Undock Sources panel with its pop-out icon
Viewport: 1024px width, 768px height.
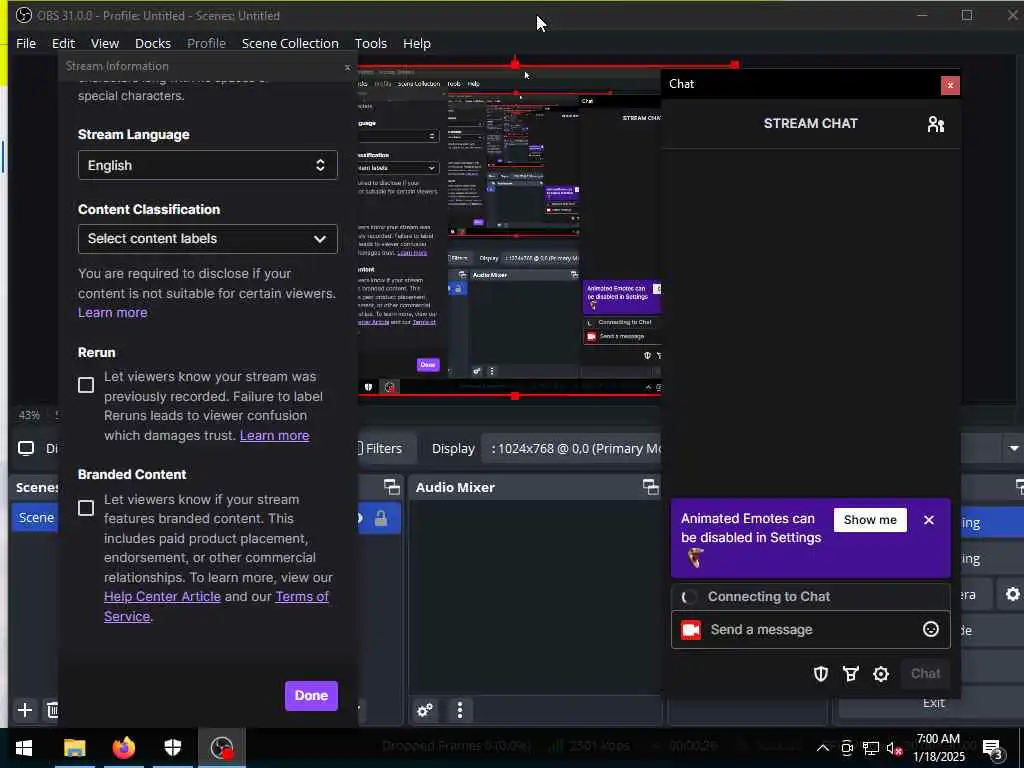point(391,487)
